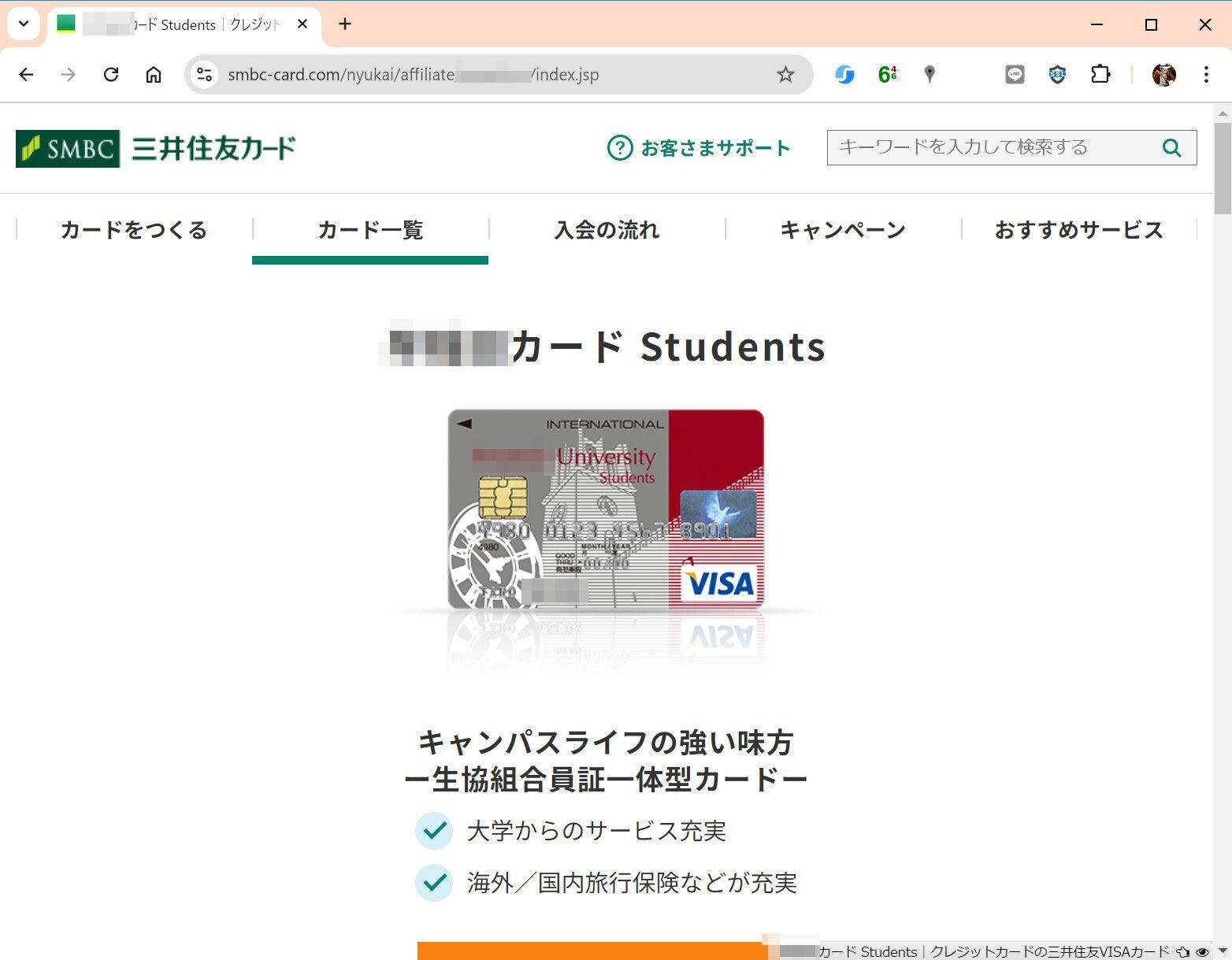
Task: Click the scrollbar down arrow
Action: pos(1223,951)
